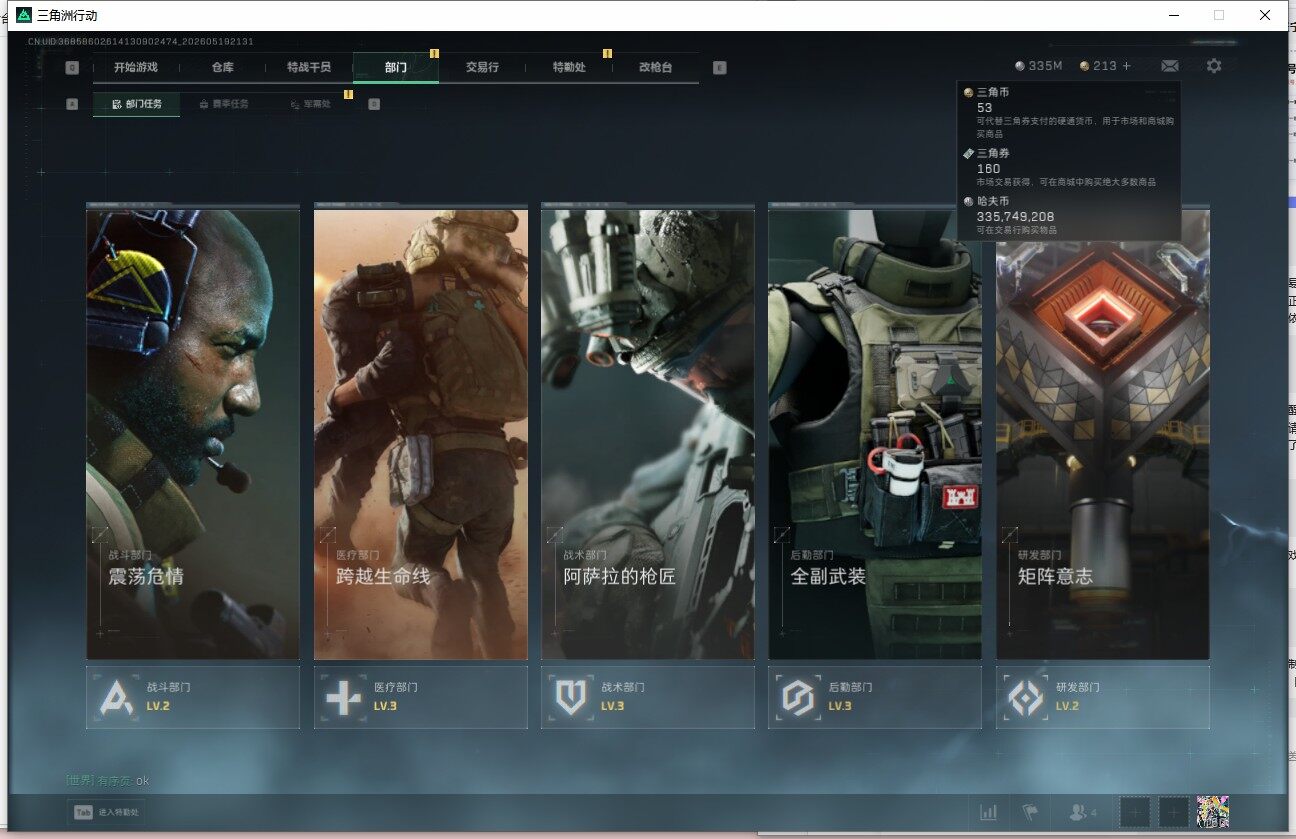Click the CN UID text at top
Screen dimensions: 1296x839
[141, 42]
